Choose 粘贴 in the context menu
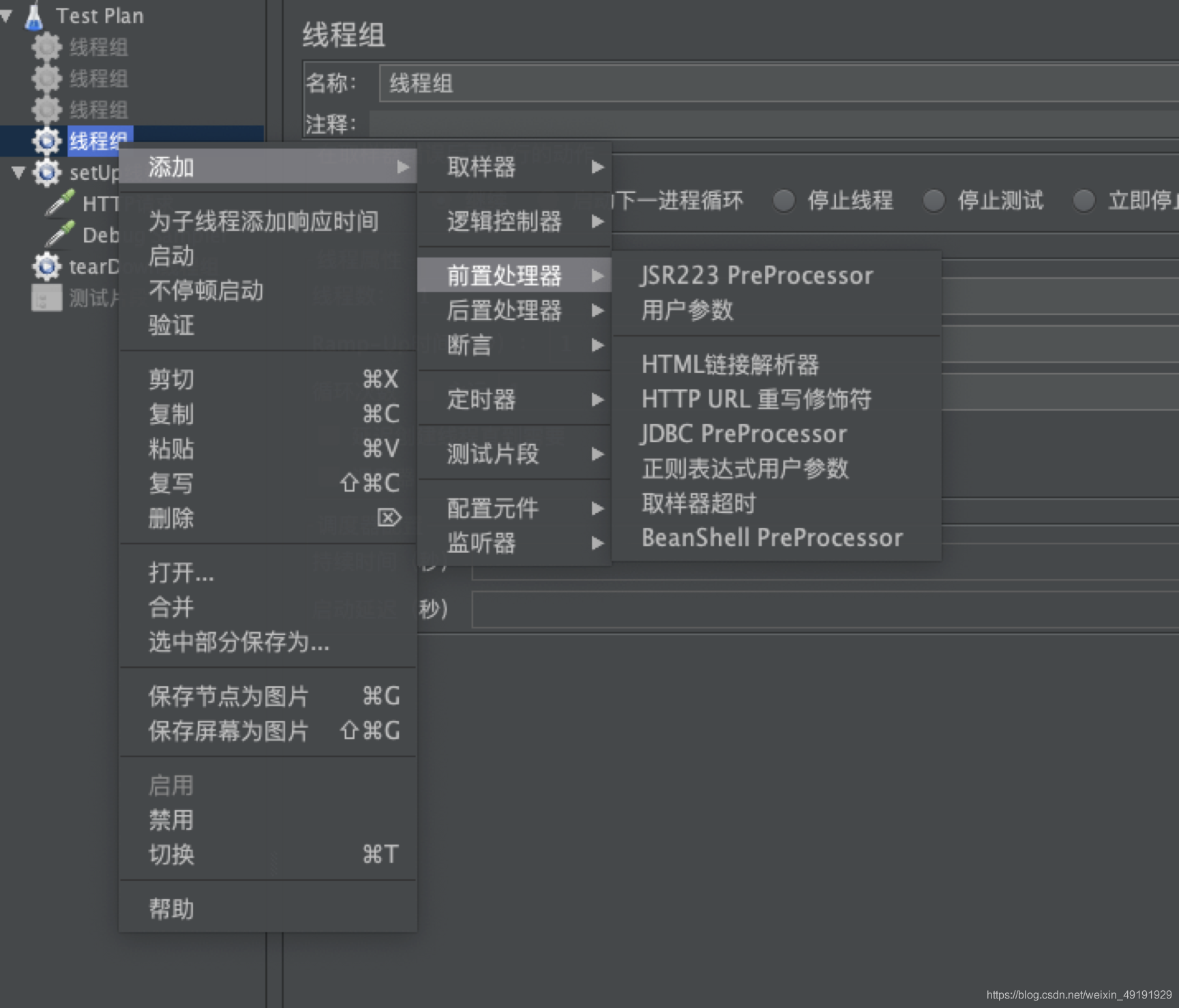This screenshot has width=1179, height=1008. 268,449
